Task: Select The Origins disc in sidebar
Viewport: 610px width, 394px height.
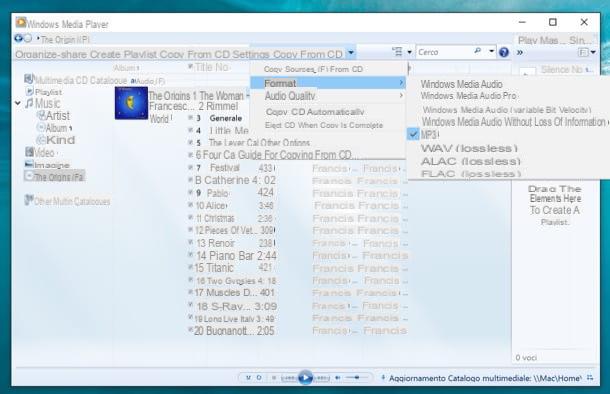Action: click(54, 177)
